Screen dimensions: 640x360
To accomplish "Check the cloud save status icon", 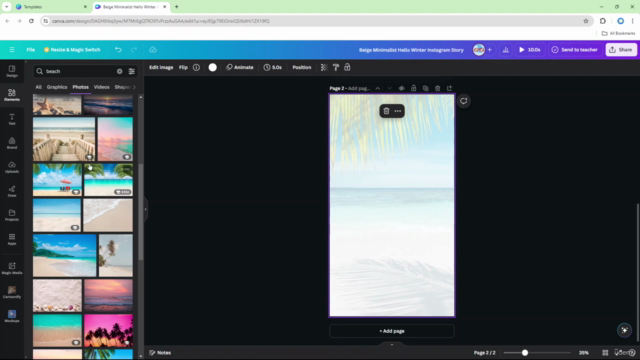I will [153, 50].
